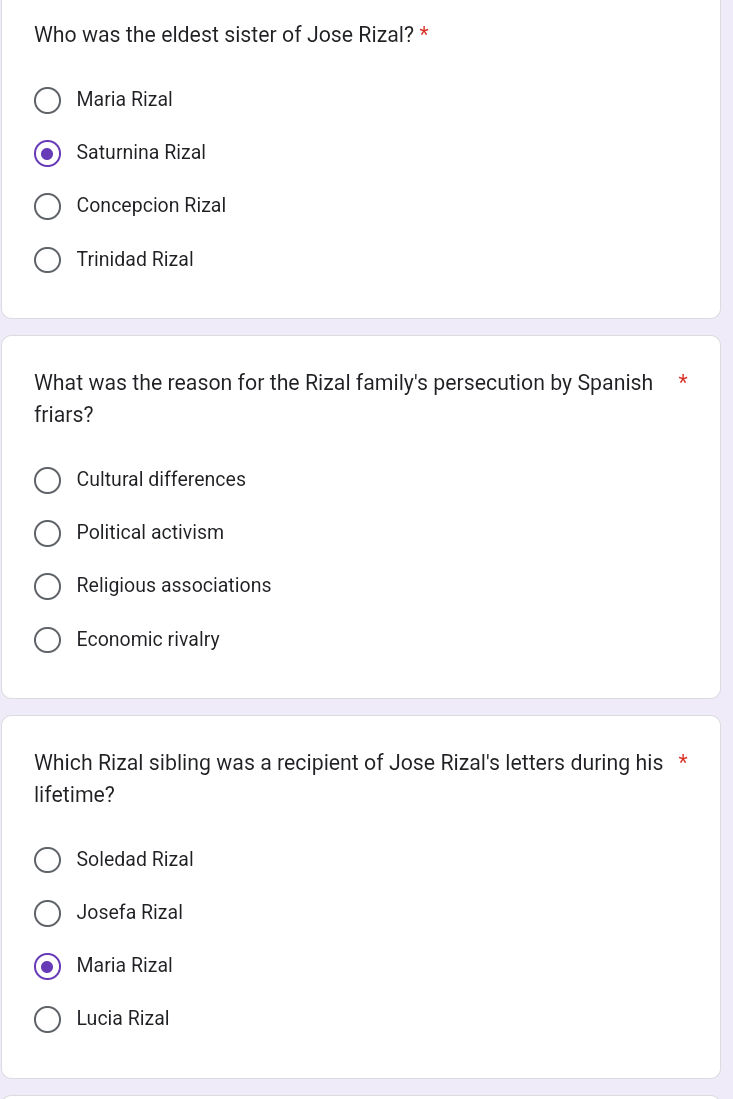Choose Josefa Rizal as the letter recipient
The width and height of the screenshot is (733, 1099).
tap(47, 913)
